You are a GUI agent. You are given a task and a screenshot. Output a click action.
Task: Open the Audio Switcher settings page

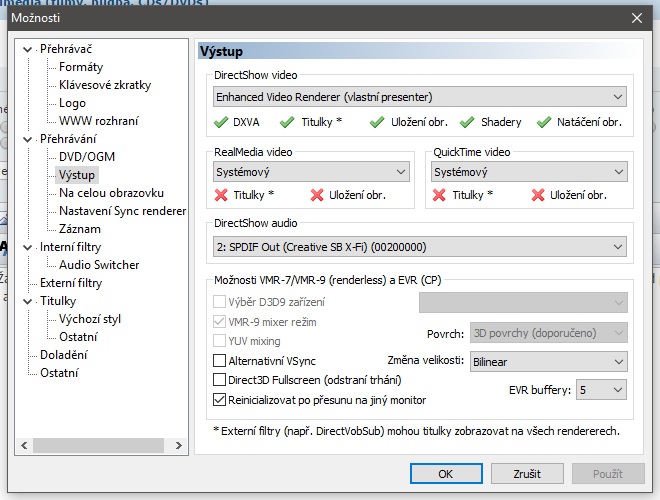click(x=99, y=265)
